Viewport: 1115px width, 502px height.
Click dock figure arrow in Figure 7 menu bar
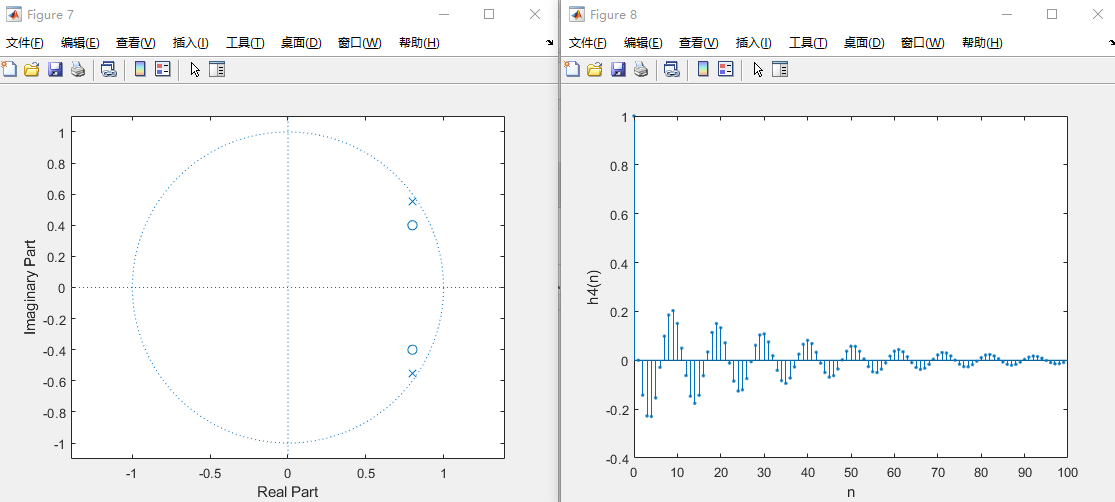550,43
